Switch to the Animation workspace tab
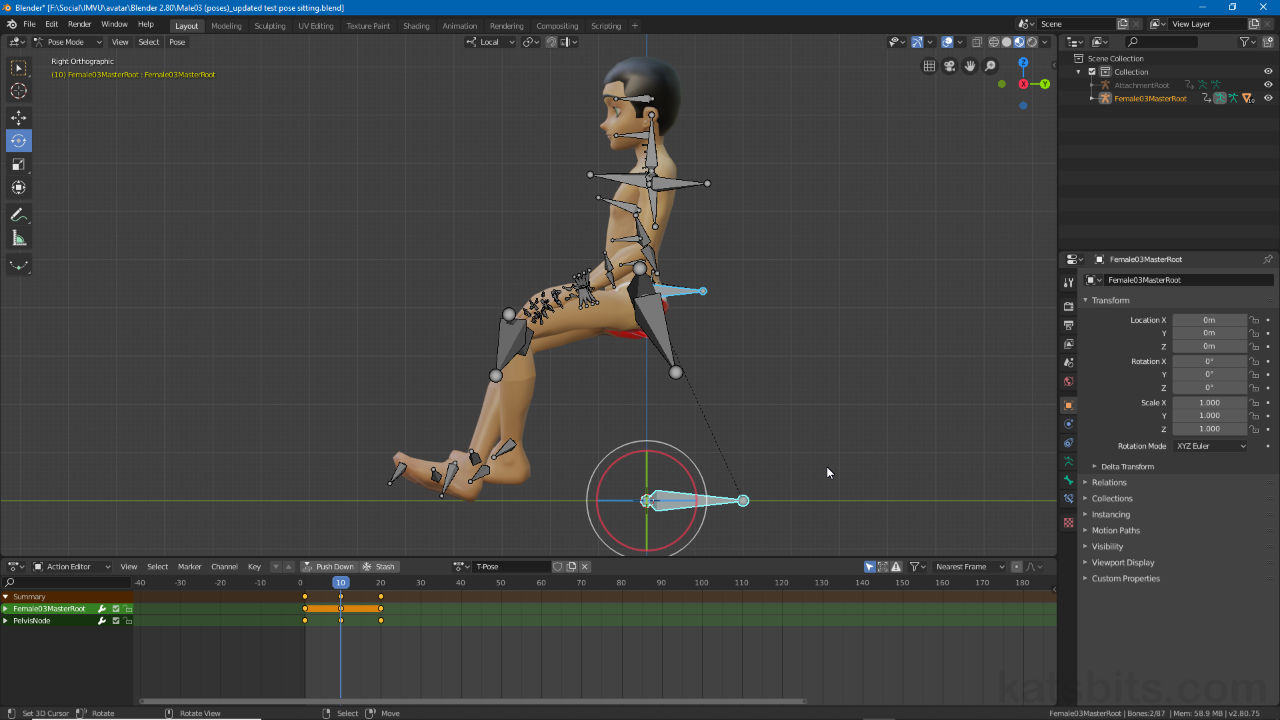The height and width of the screenshot is (720, 1280). click(x=459, y=26)
